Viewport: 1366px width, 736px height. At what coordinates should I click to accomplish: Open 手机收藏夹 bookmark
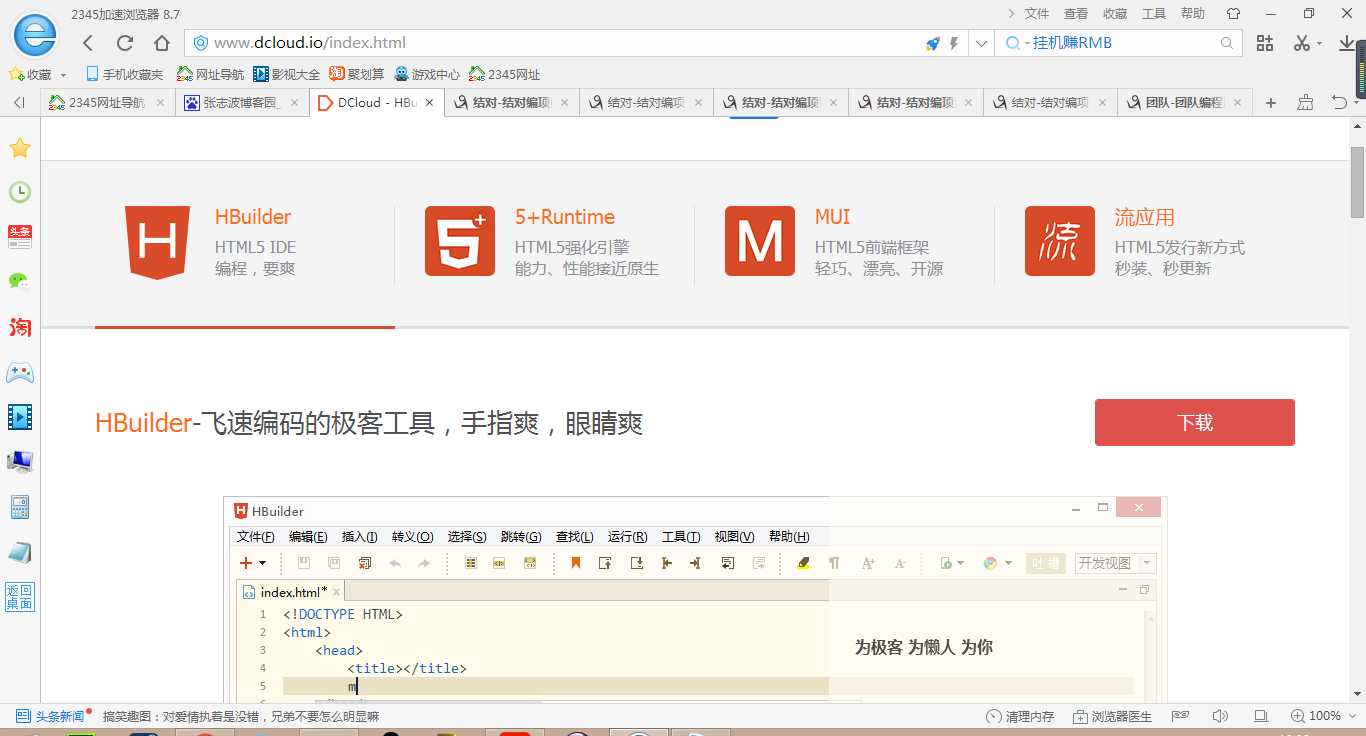(124, 75)
